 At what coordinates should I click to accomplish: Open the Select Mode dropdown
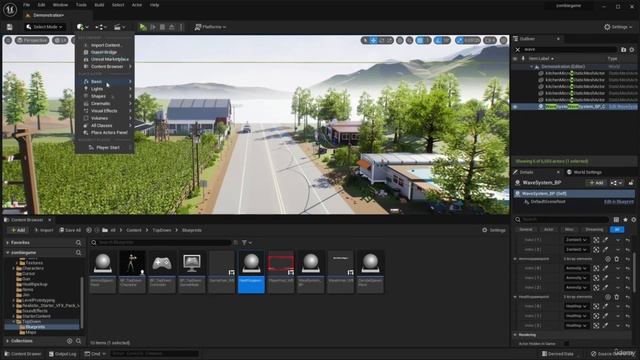coord(44,27)
